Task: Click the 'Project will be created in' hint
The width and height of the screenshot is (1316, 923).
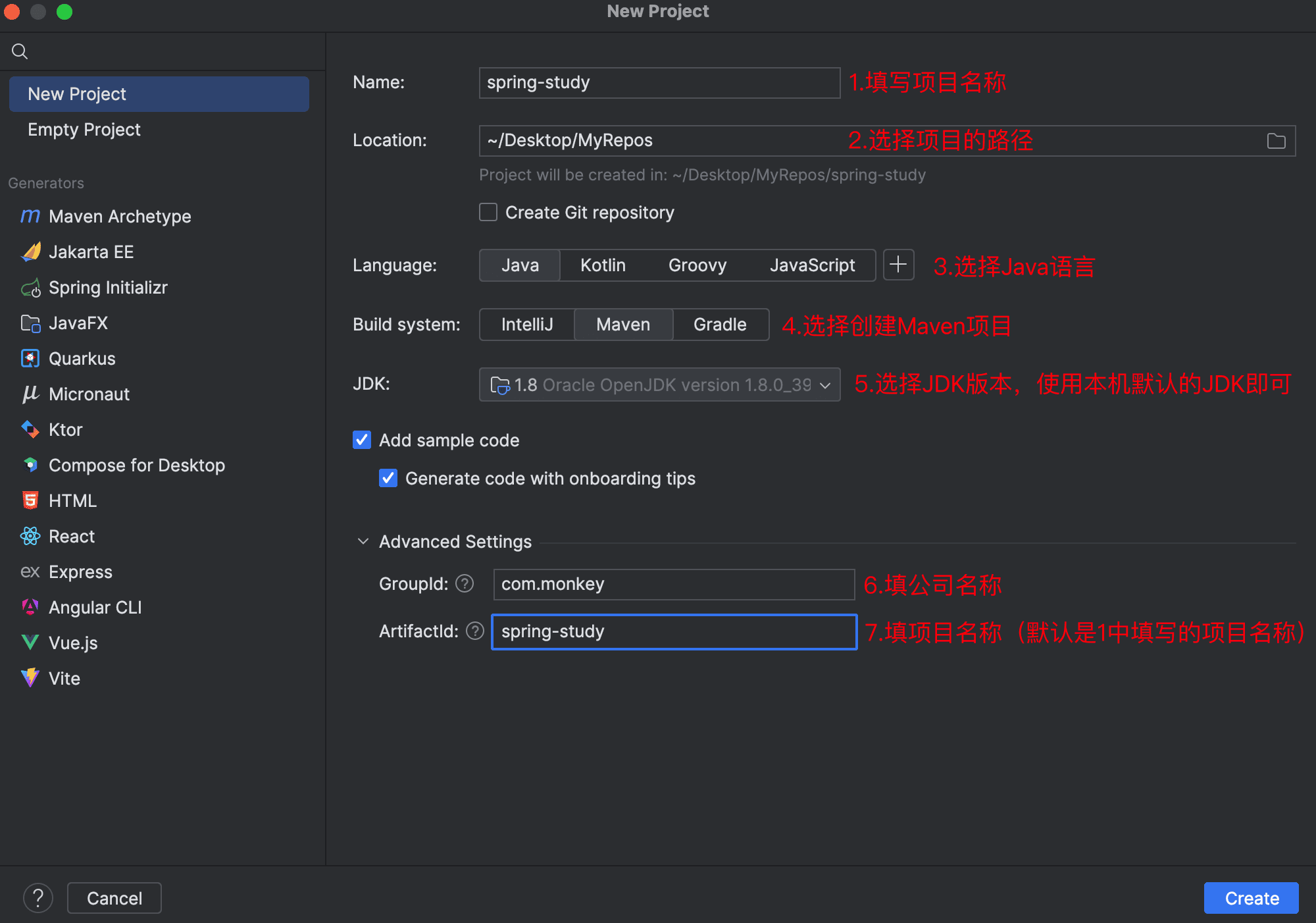Action: coord(702,175)
